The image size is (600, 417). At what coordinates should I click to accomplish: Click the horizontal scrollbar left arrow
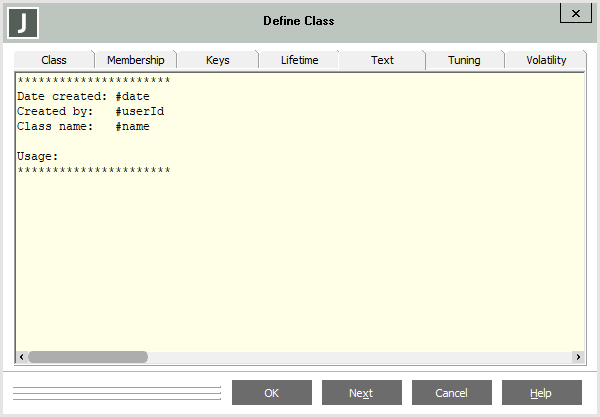[22, 357]
